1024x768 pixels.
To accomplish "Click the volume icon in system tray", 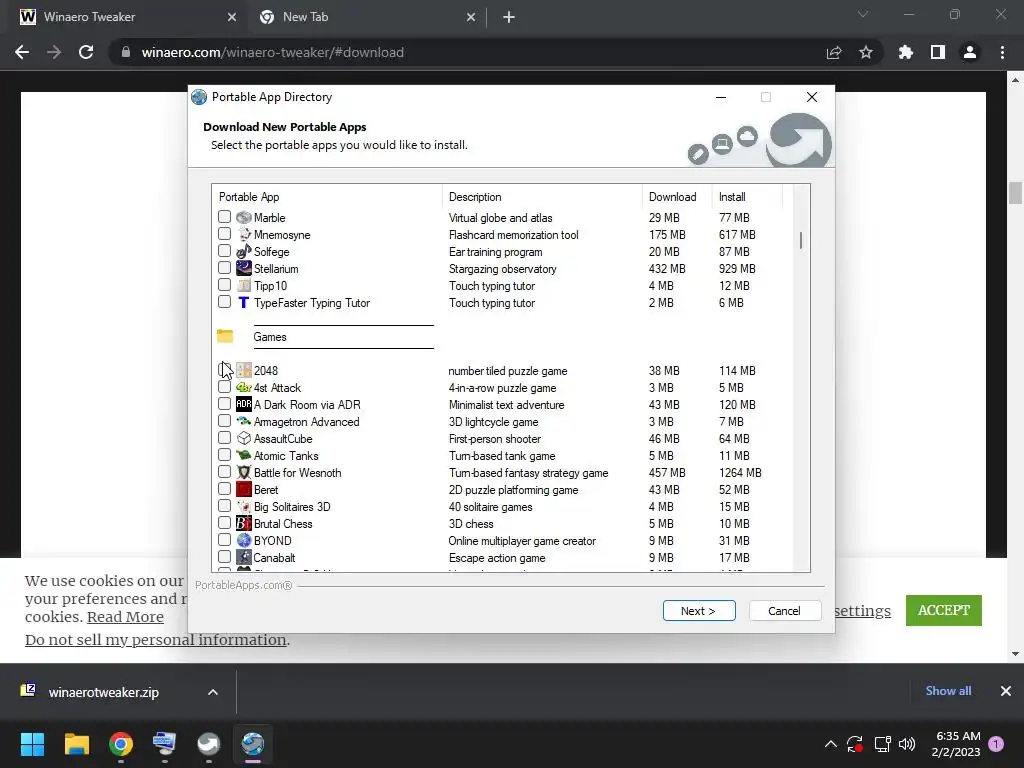I will (x=907, y=744).
